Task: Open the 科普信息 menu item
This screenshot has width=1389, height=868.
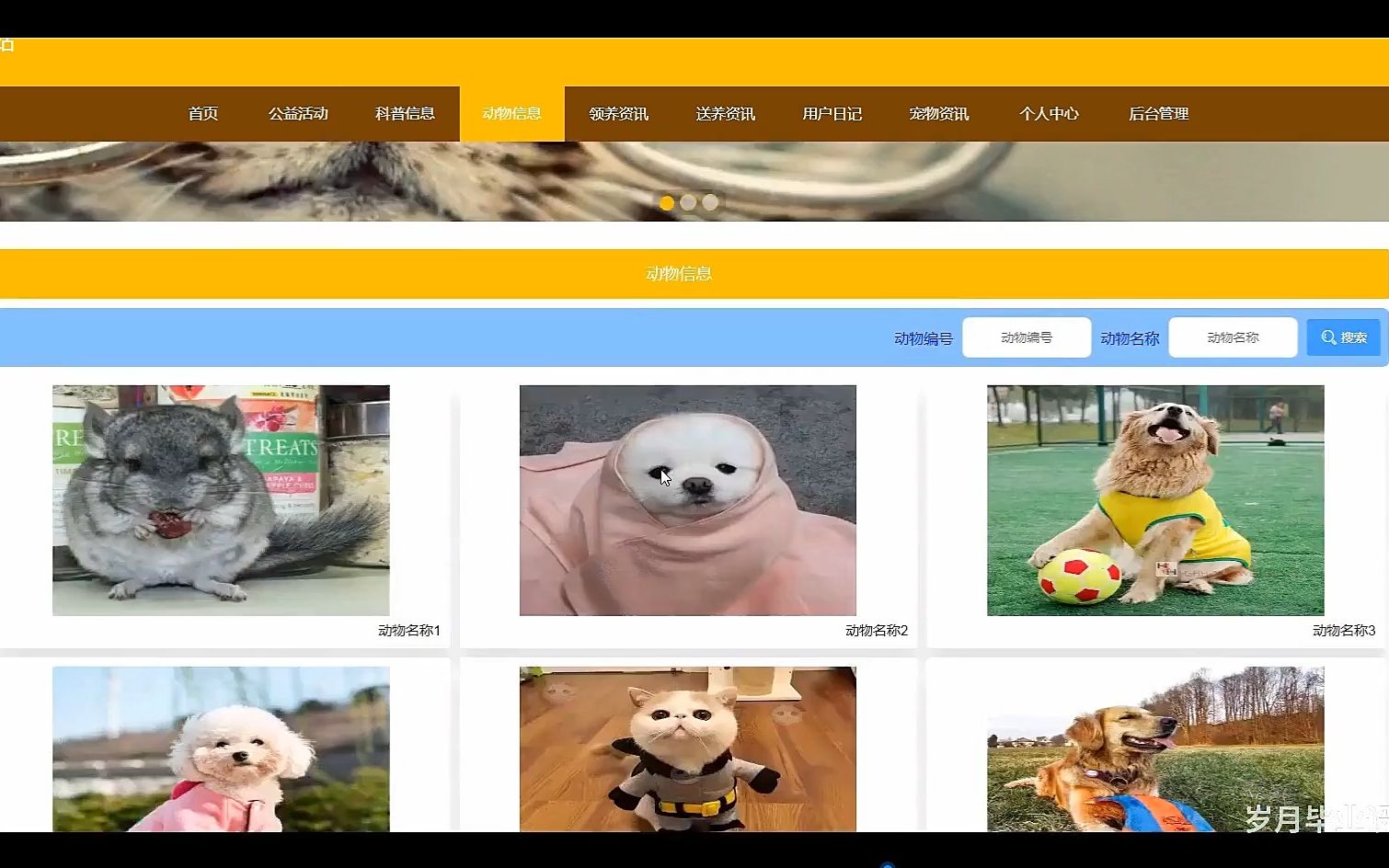Action: click(405, 114)
